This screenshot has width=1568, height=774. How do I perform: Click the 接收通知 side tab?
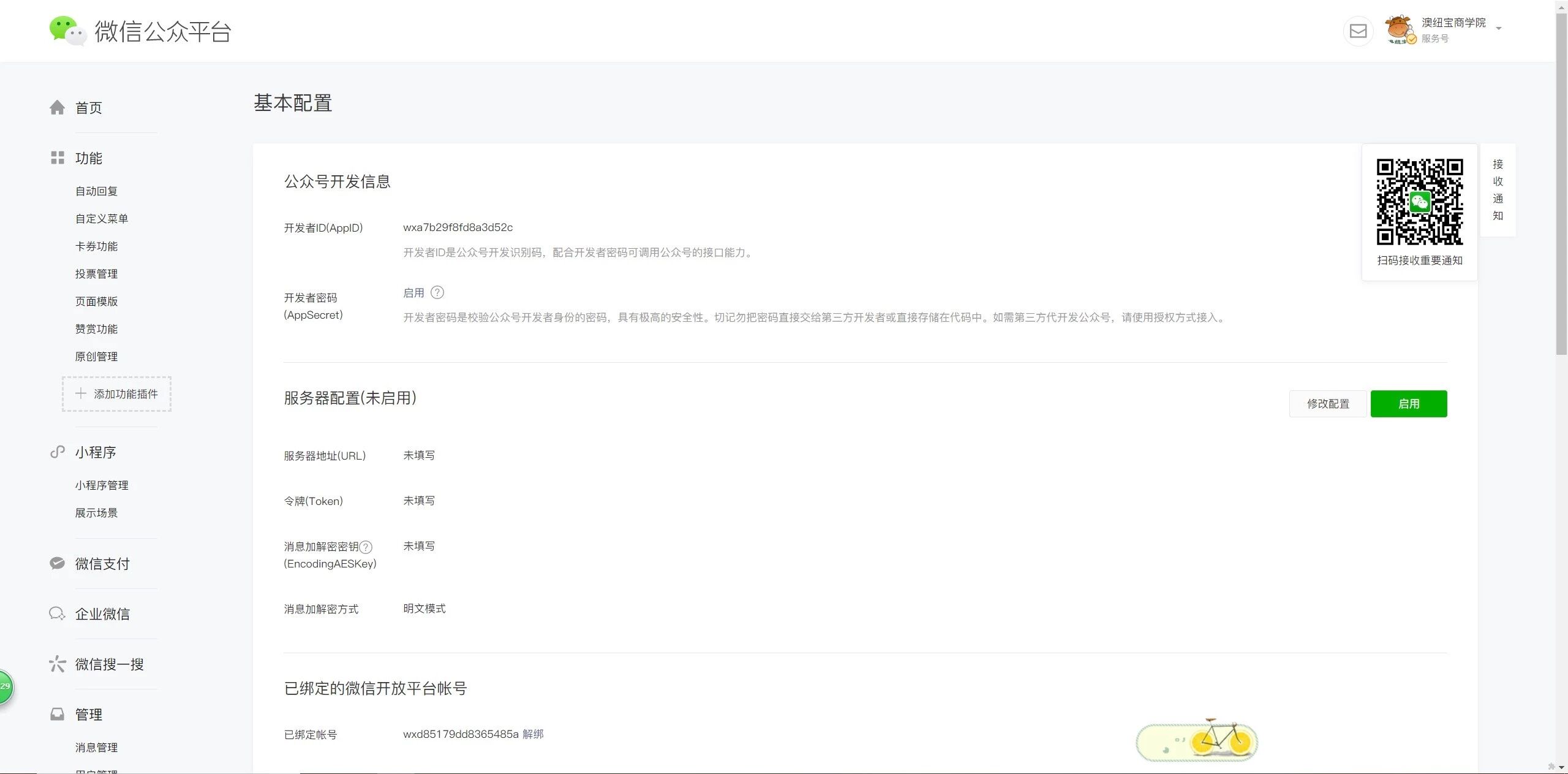(x=1498, y=190)
